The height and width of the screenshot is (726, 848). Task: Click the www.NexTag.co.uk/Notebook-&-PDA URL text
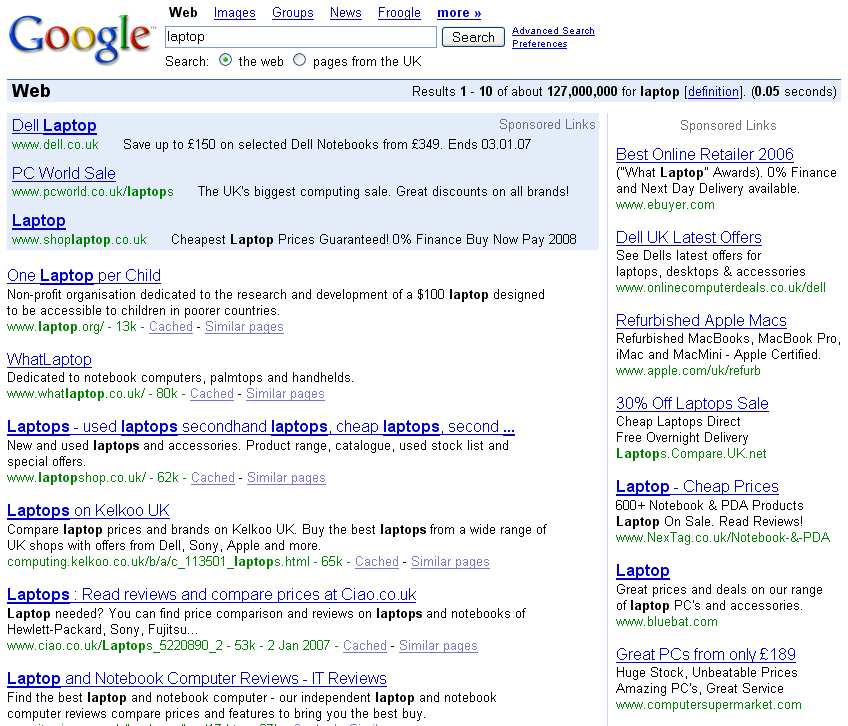point(723,538)
